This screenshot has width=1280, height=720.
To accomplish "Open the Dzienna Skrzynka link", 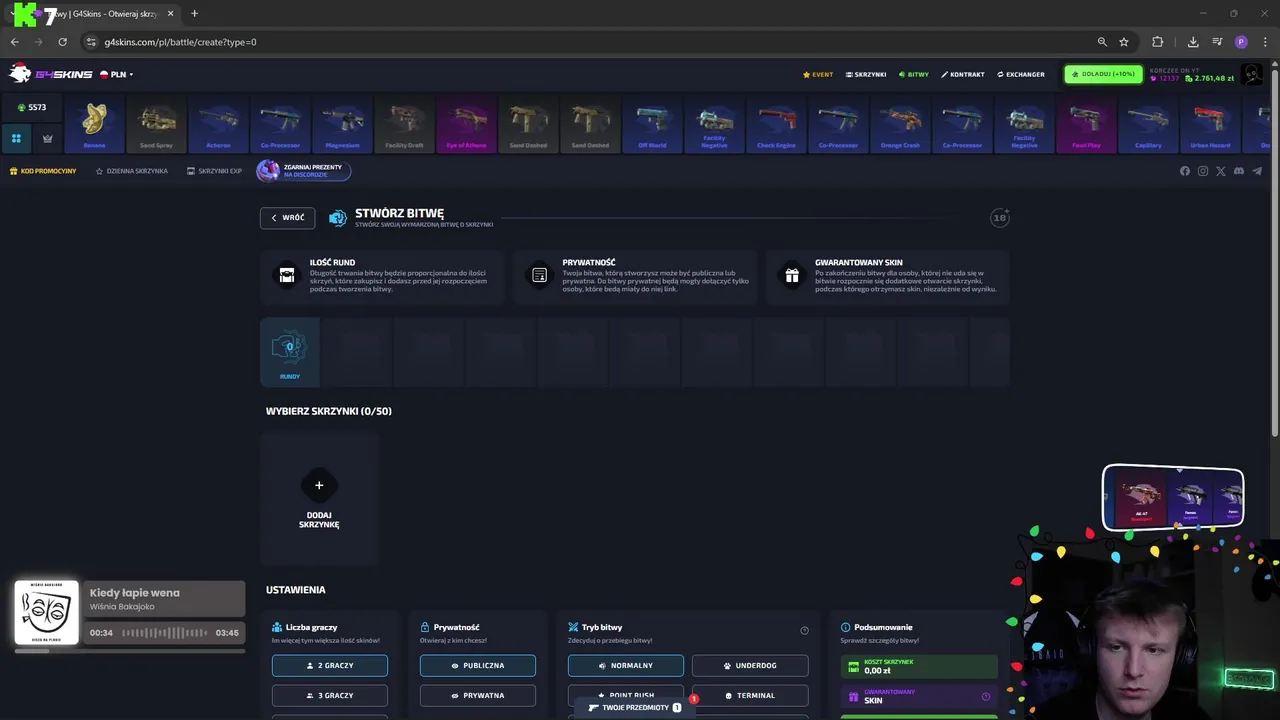I will 132,171.
